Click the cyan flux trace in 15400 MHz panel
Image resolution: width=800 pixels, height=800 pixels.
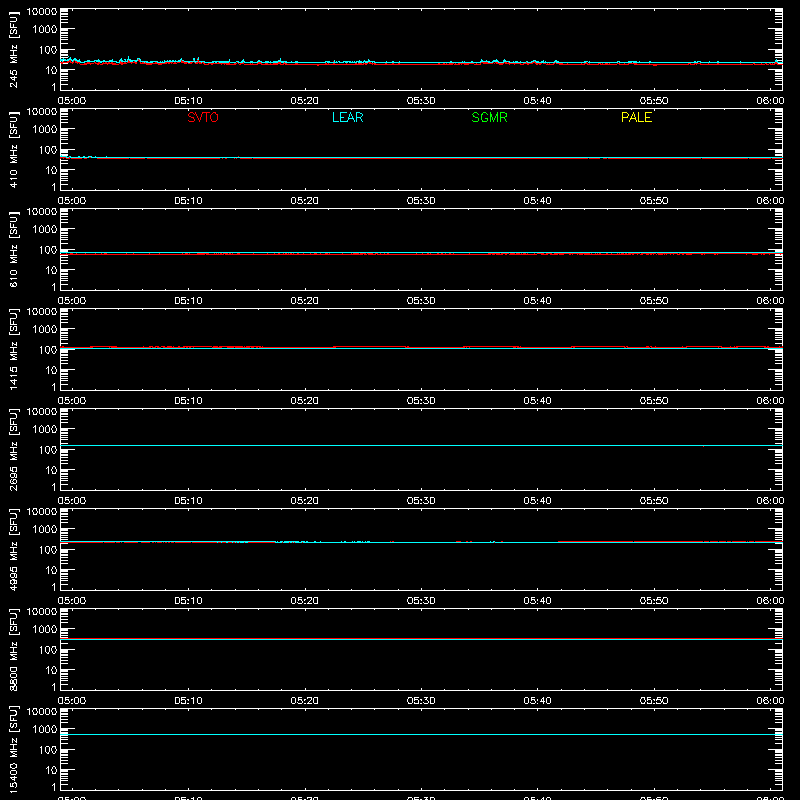pyautogui.click(x=421, y=734)
